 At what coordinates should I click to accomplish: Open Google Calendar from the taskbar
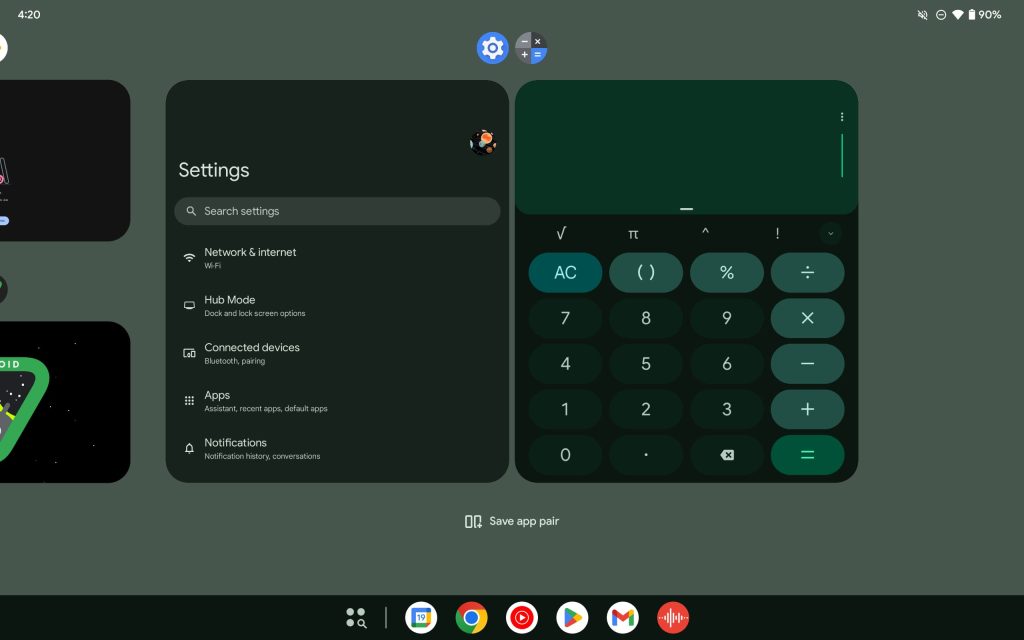click(x=421, y=618)
